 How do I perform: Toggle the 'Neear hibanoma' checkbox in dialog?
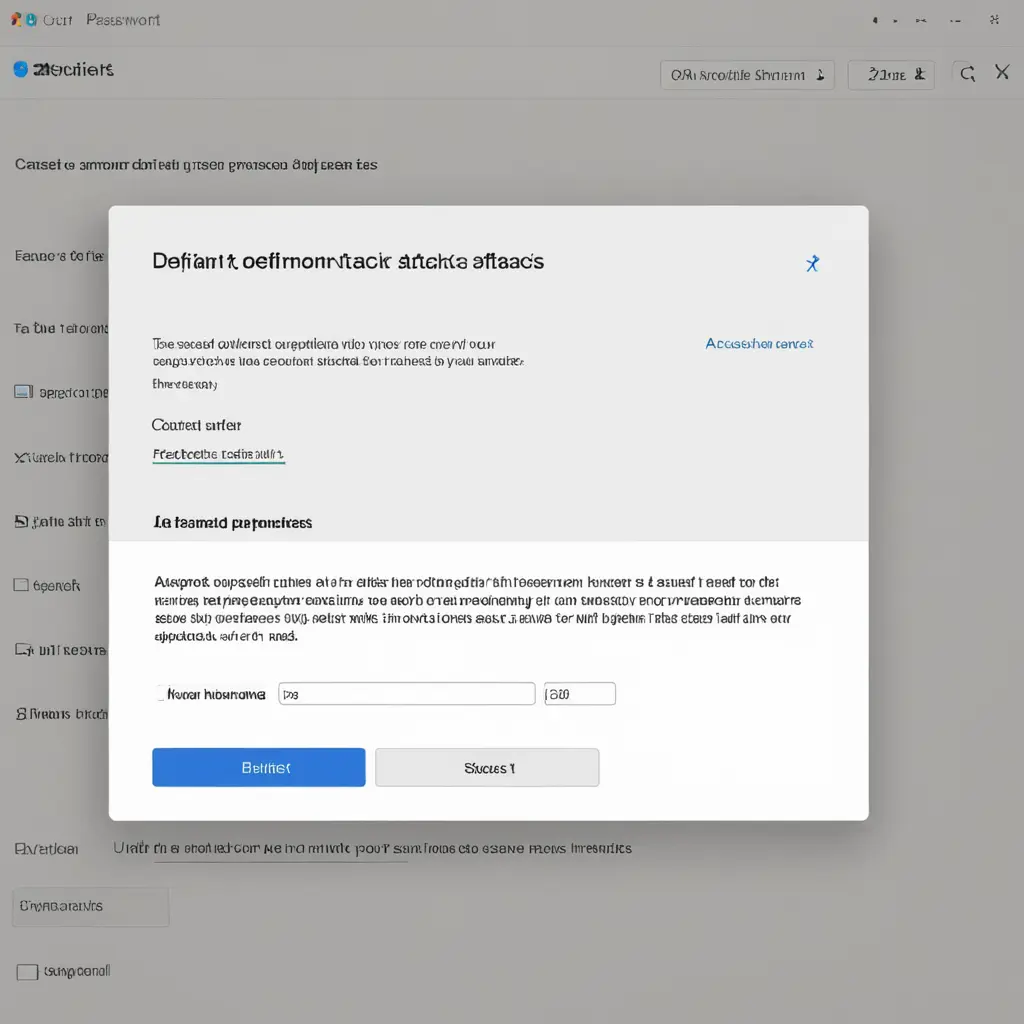click(160, 693)
